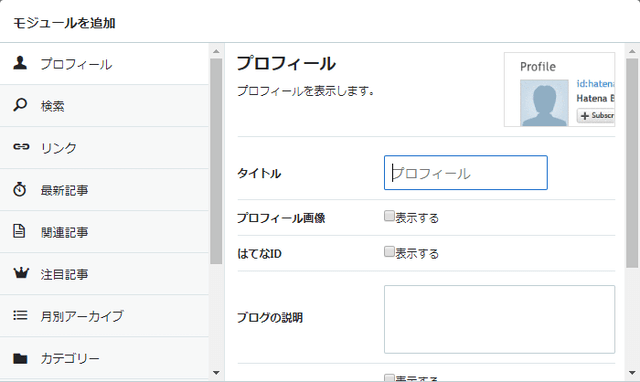Click the crown icon beside 注目記事
Image resolution: width=640 pixels, height=382 pixels.
(x=21, y=273)
